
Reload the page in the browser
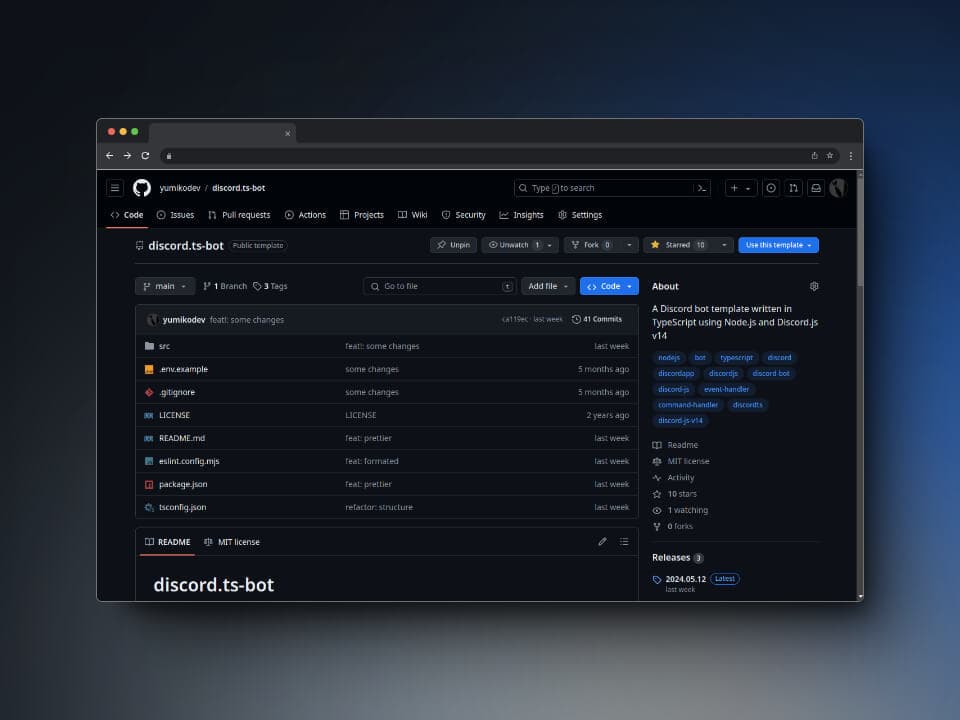(x=145, y=156)
